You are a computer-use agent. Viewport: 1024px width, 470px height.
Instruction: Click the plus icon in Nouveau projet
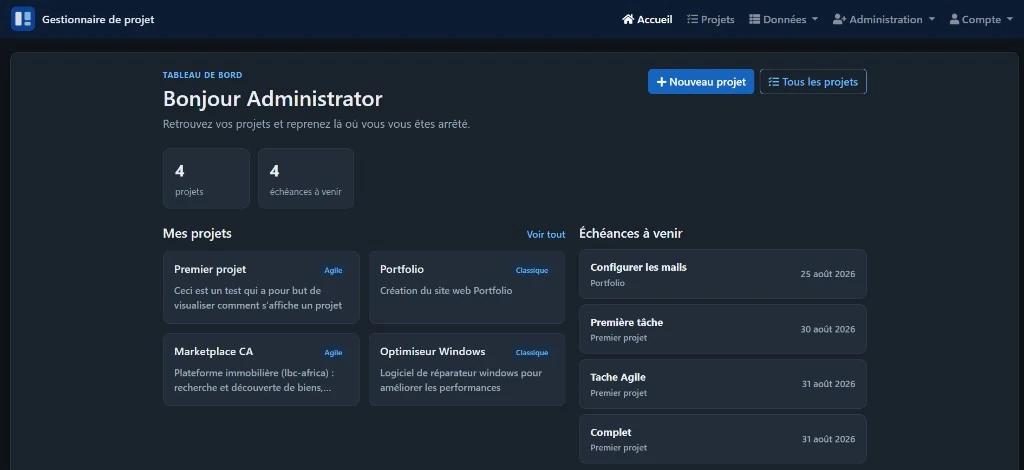[x=662, y=82]
